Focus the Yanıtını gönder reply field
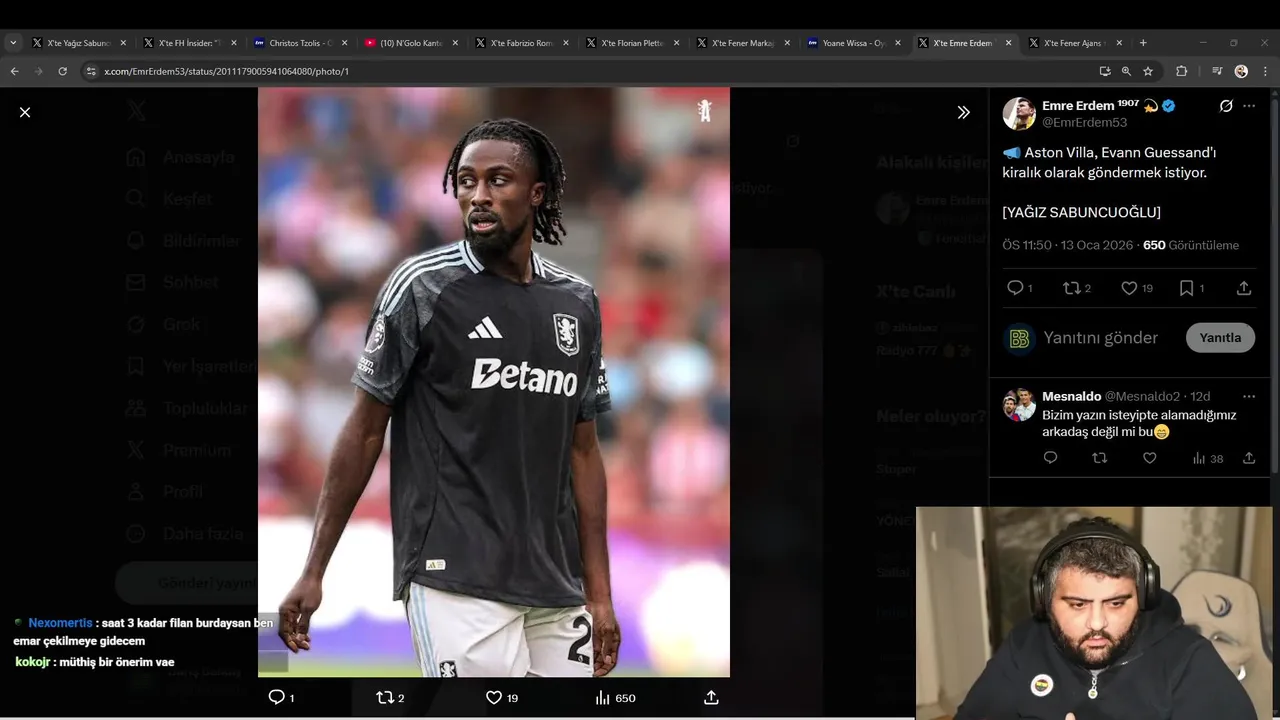Screen dimensions: 1280x720 [1100, 338]
